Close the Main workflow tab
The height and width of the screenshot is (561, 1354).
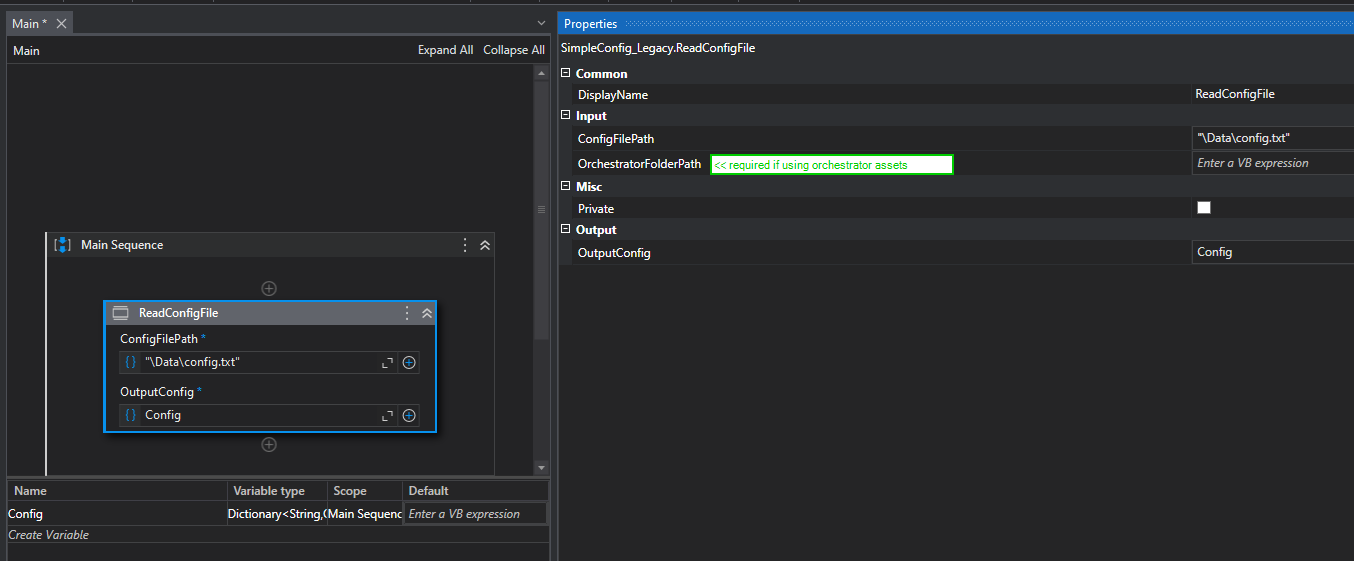click(61, 23)
